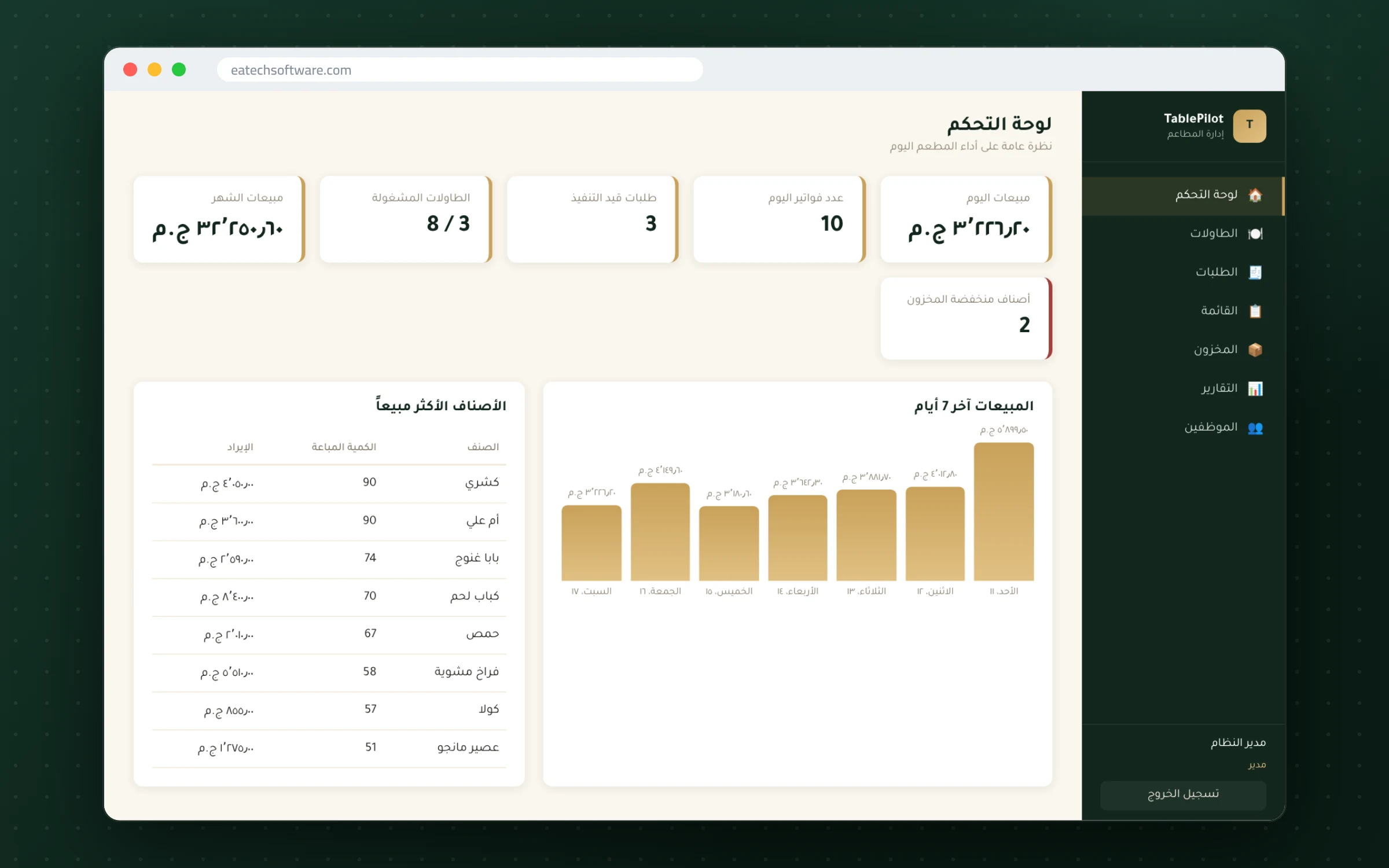Open the المخزون page label
The width and height of the screenshot is (1389, 868).
point(1215,350)
